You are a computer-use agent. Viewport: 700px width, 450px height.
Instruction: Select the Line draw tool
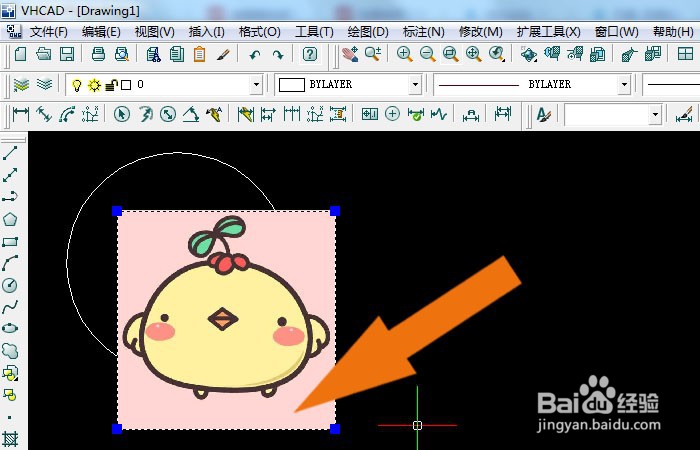tap(10, 153)
